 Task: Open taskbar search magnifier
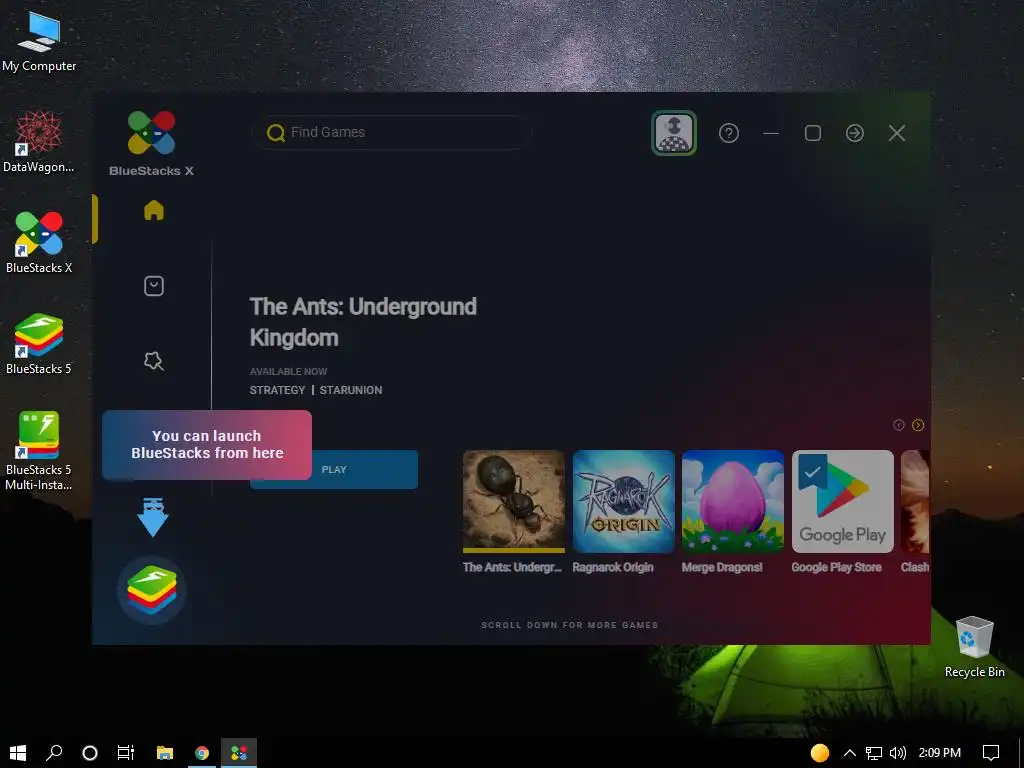click(x=54, y=752)
